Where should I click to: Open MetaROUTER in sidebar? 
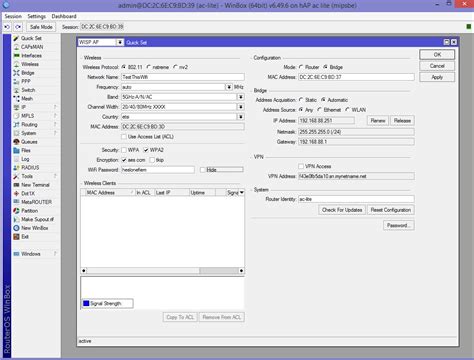(36, 202)
